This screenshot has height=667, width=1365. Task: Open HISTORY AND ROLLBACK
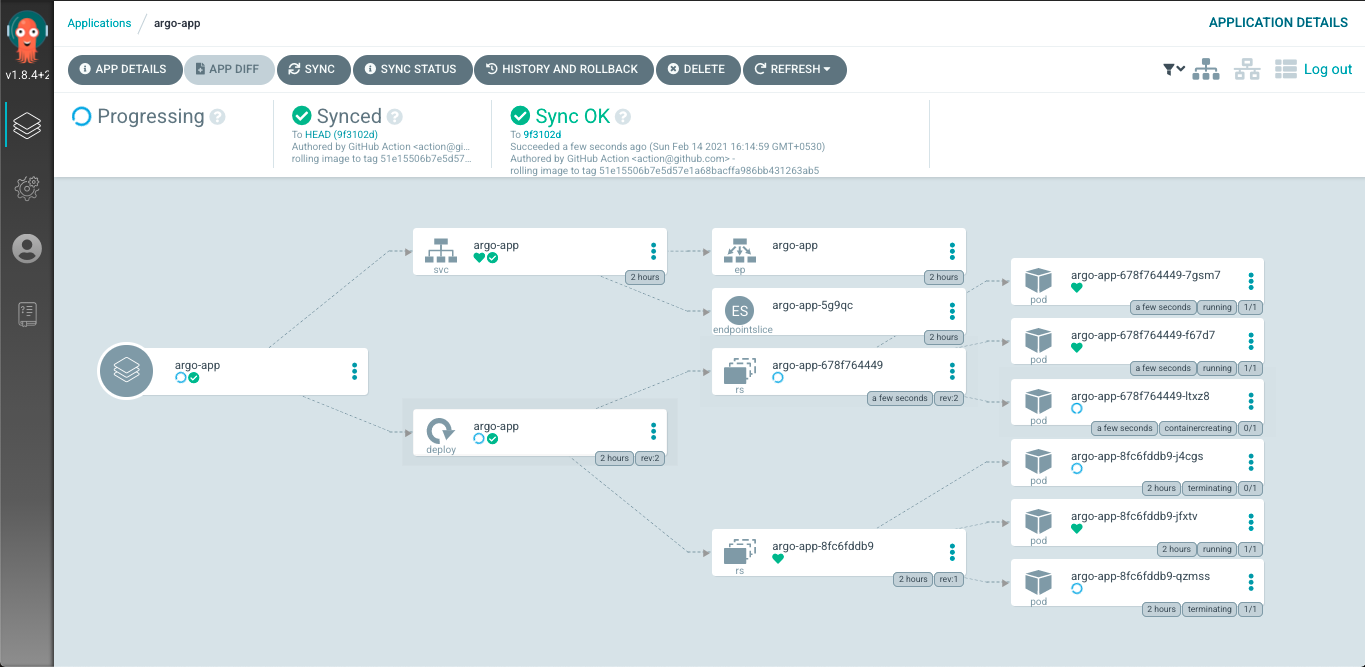pos(563,69)
